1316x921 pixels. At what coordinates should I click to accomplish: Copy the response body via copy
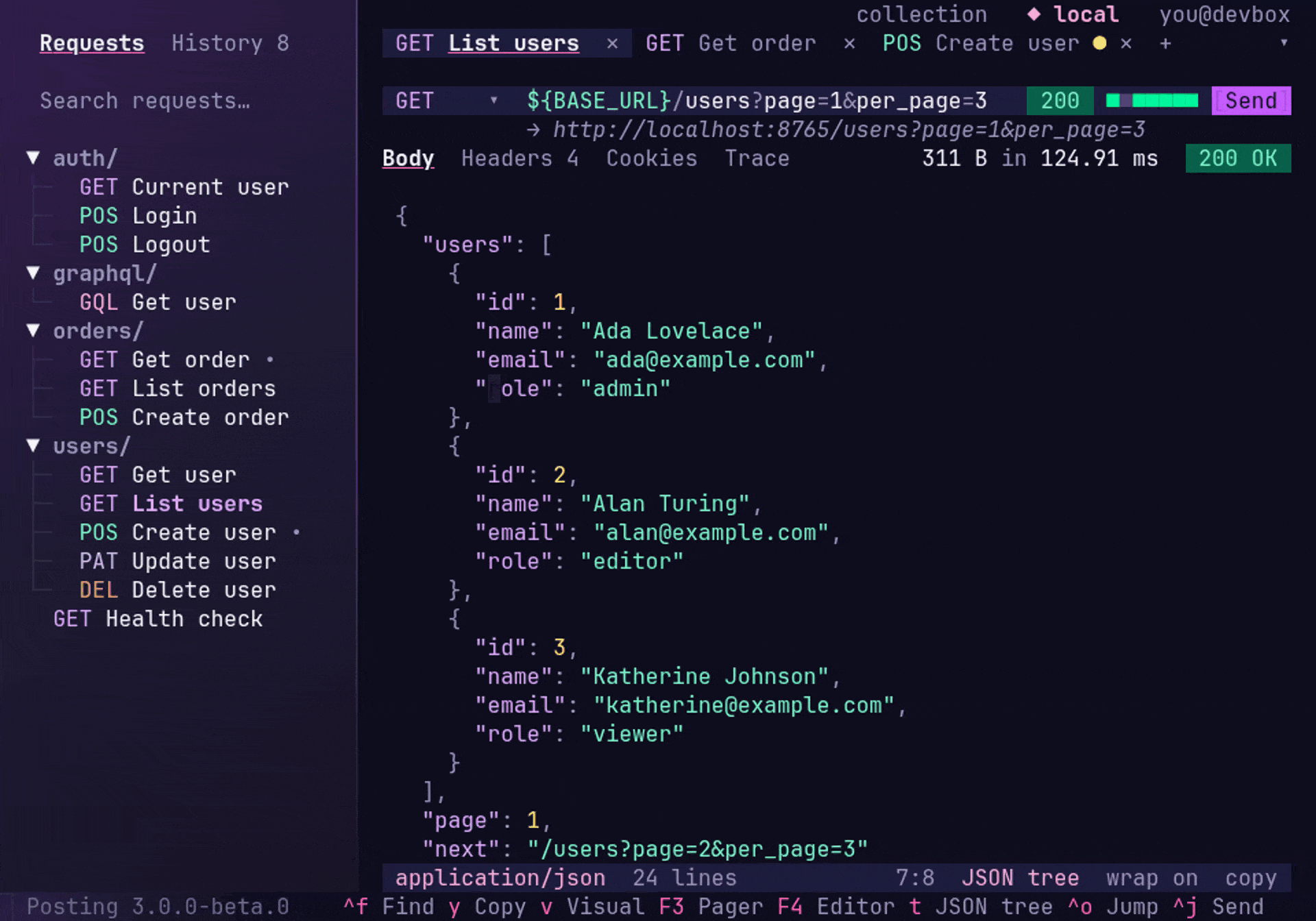tap(1251, 878)
